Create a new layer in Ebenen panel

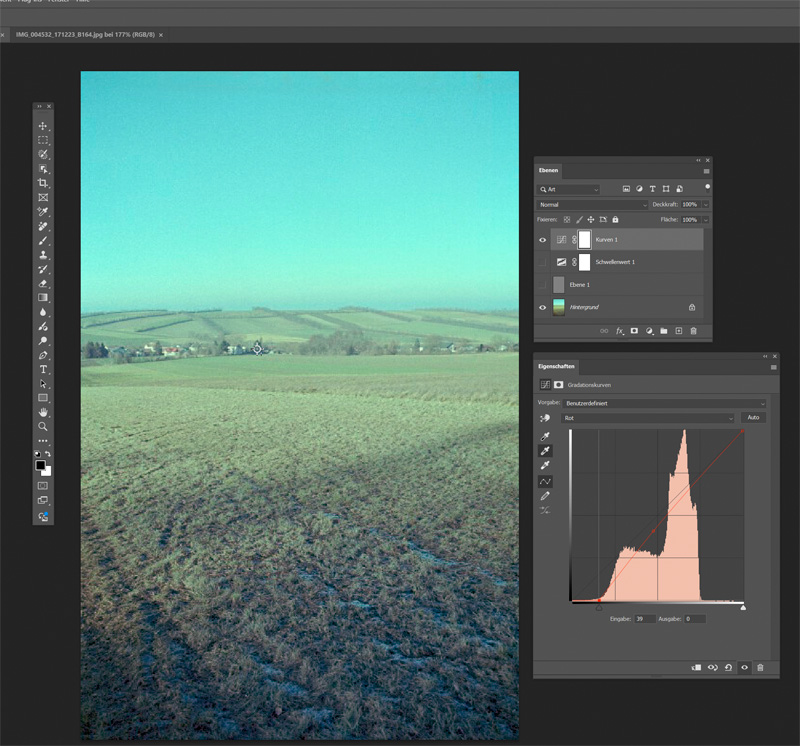[679, 331]
